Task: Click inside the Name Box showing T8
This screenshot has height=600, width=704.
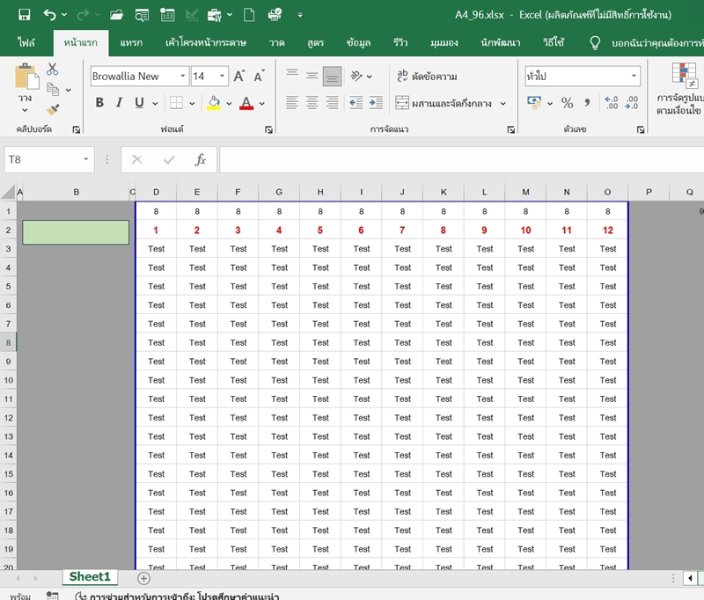Action: coord(40,160)
